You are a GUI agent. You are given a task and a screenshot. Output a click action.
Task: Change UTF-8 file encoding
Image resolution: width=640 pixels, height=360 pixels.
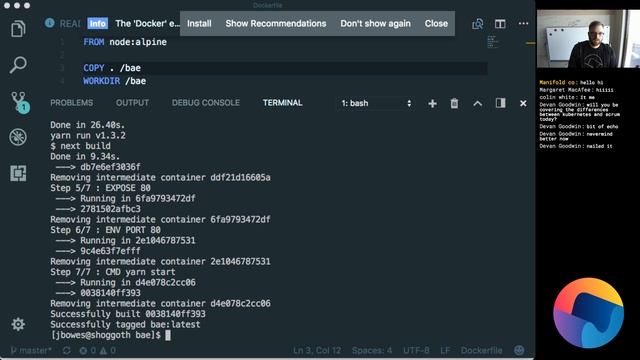416,350
